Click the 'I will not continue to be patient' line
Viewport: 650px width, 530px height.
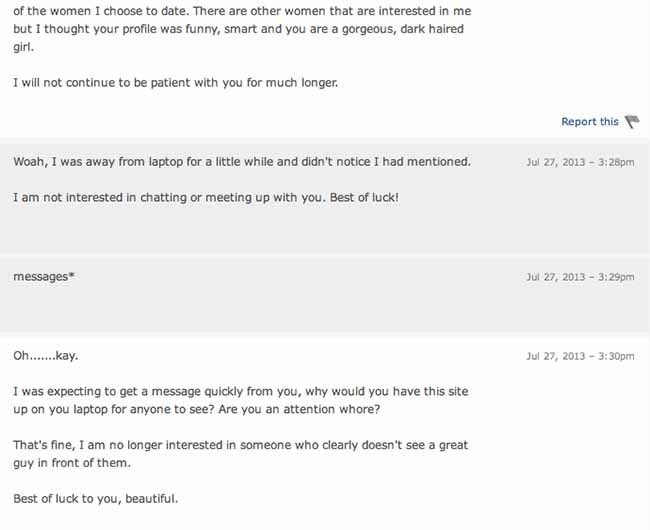point(176,83)
